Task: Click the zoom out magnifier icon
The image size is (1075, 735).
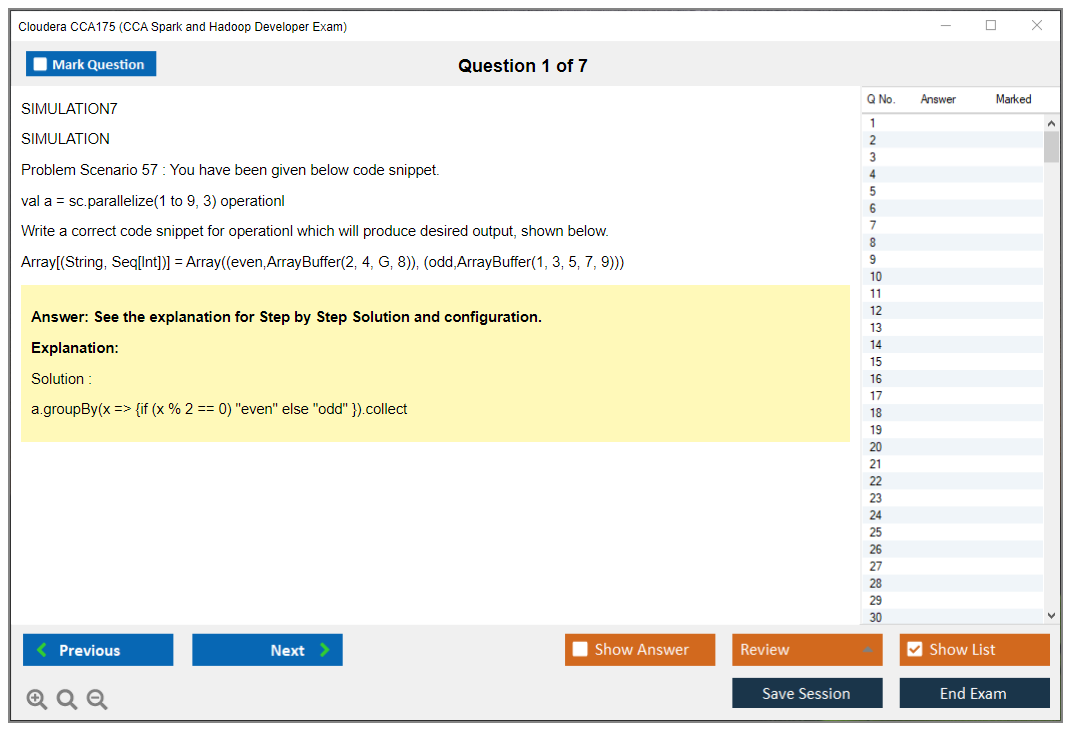Action: click(97, 700)
